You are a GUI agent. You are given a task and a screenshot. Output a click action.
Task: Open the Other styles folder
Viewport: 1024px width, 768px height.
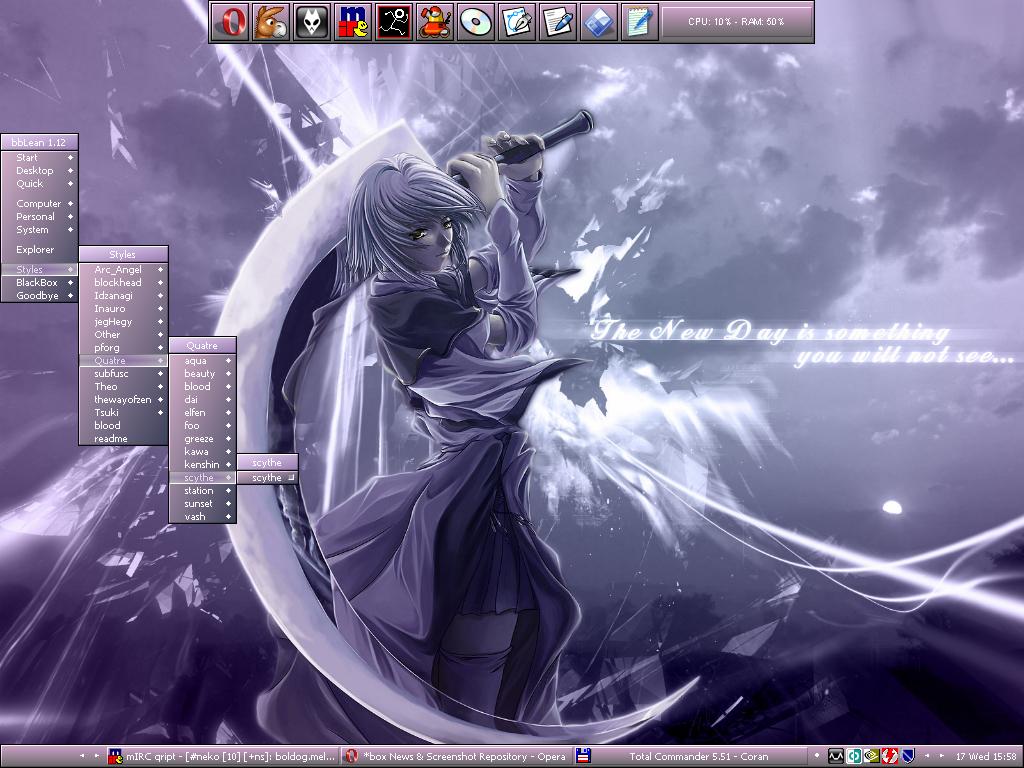tap(123, 334)
